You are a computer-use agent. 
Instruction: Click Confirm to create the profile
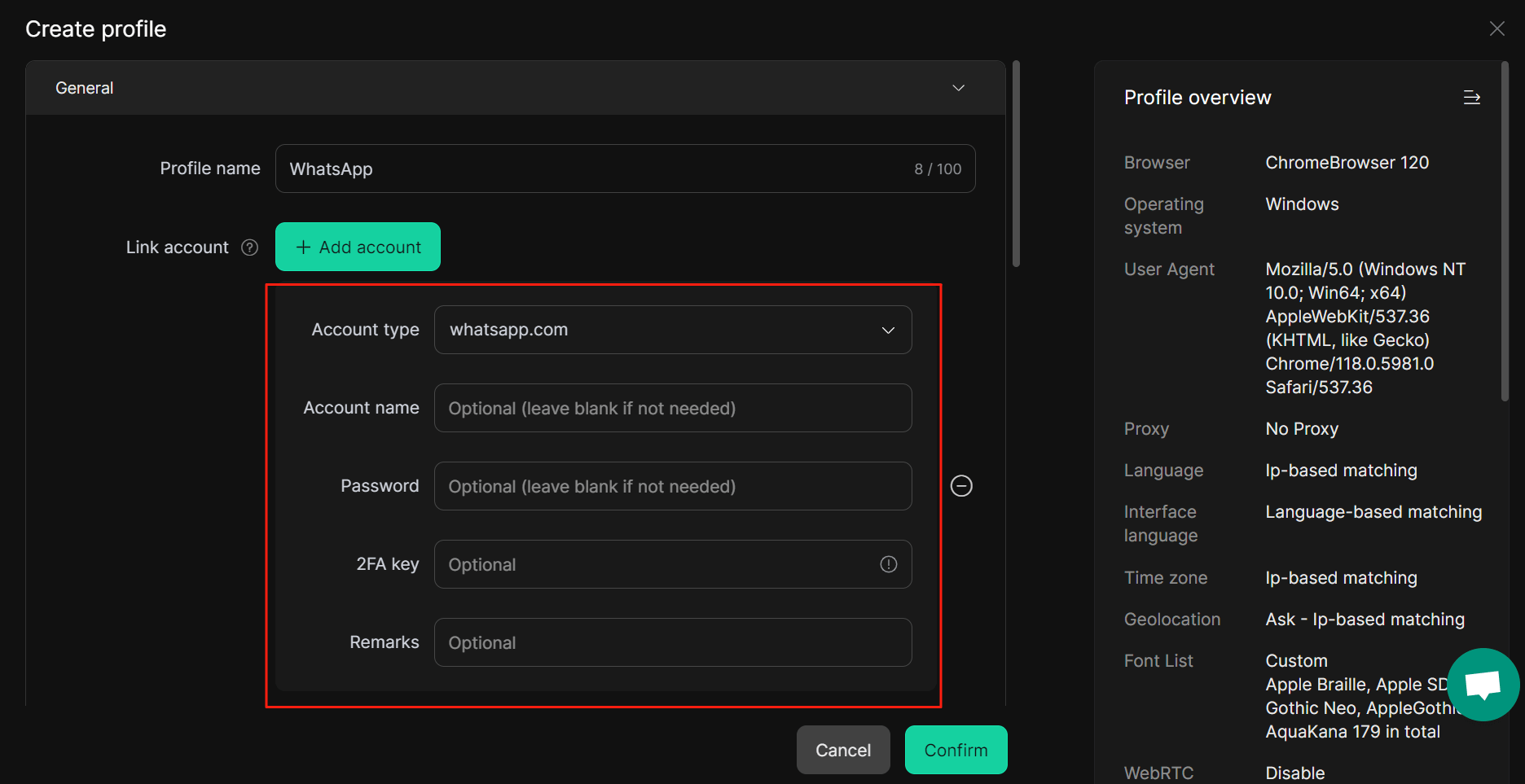pyautogui.click(x=956, y=749)
